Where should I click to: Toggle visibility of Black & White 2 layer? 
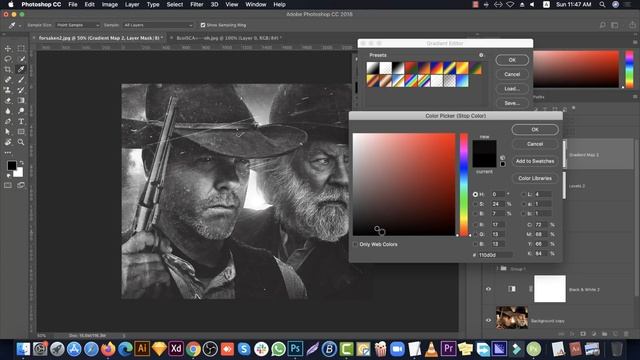[x=489, y=289]
